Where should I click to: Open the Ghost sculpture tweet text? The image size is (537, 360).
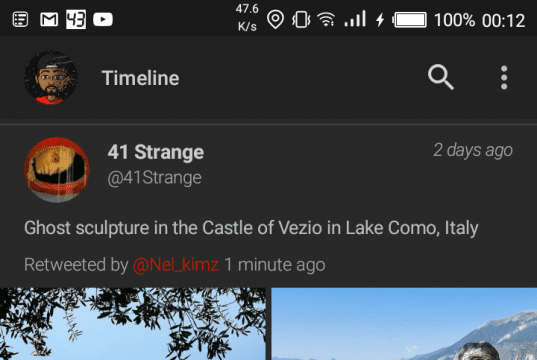pos(251,228)
